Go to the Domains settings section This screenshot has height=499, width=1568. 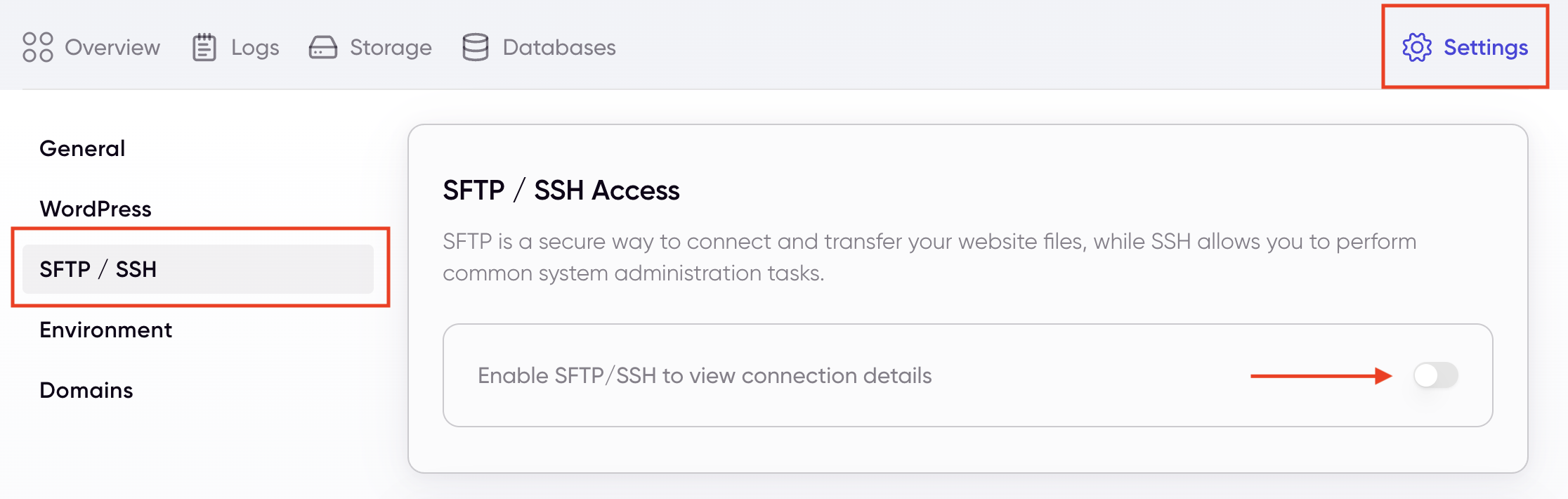coord(86,390)
